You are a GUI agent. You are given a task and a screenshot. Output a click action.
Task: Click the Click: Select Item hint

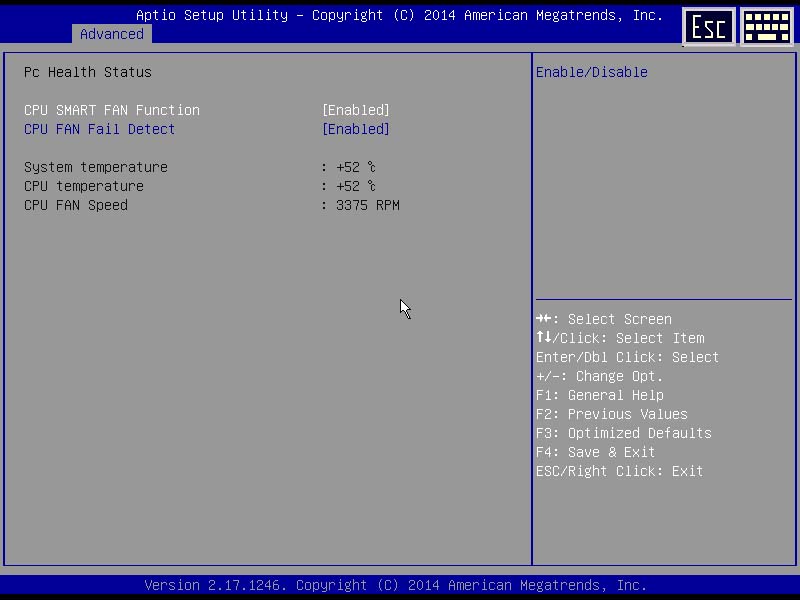[620, 338]
